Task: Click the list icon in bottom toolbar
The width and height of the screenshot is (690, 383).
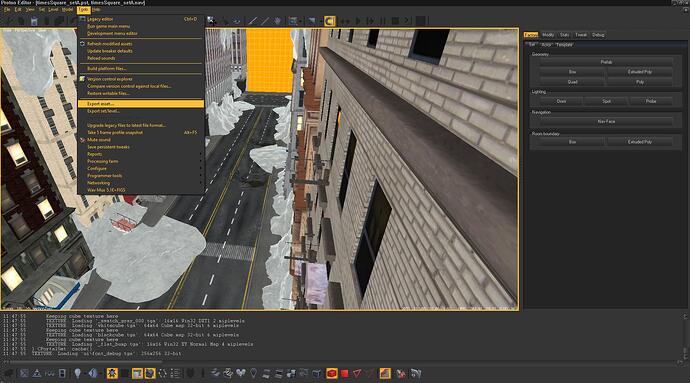Action: (x=175, y=373)
